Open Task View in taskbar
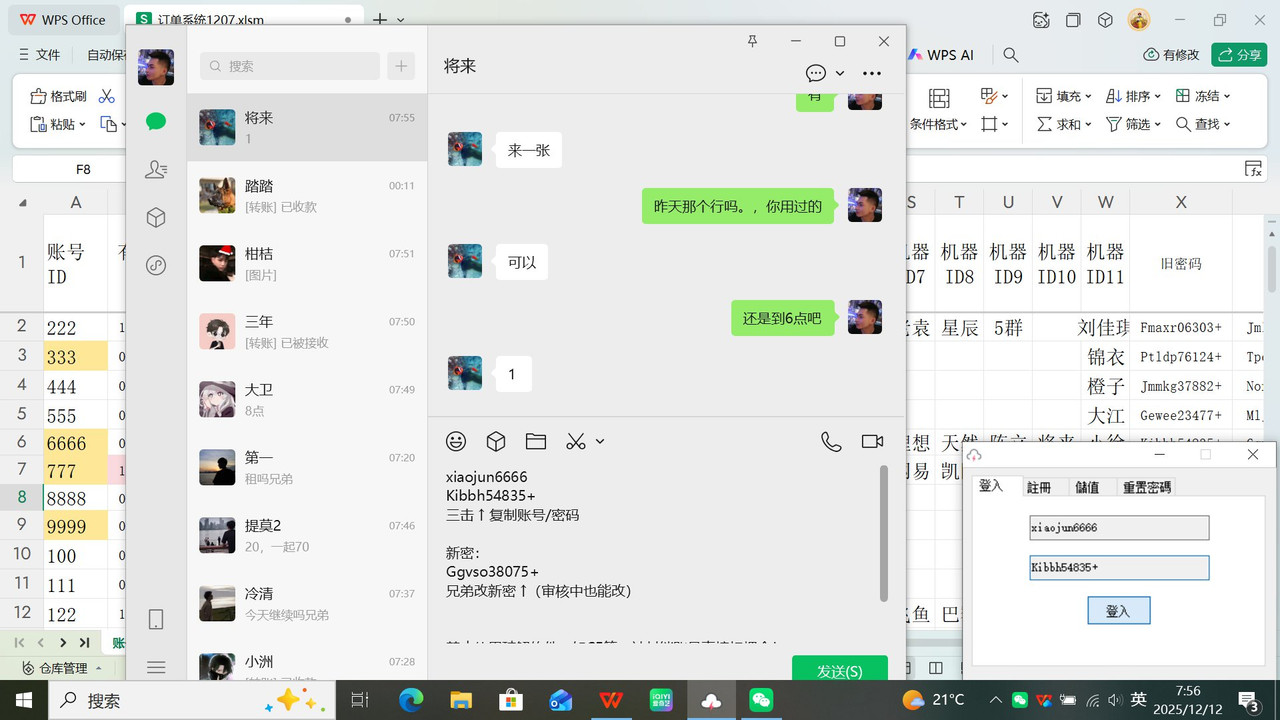1280x720 pixels. point(360,700)
